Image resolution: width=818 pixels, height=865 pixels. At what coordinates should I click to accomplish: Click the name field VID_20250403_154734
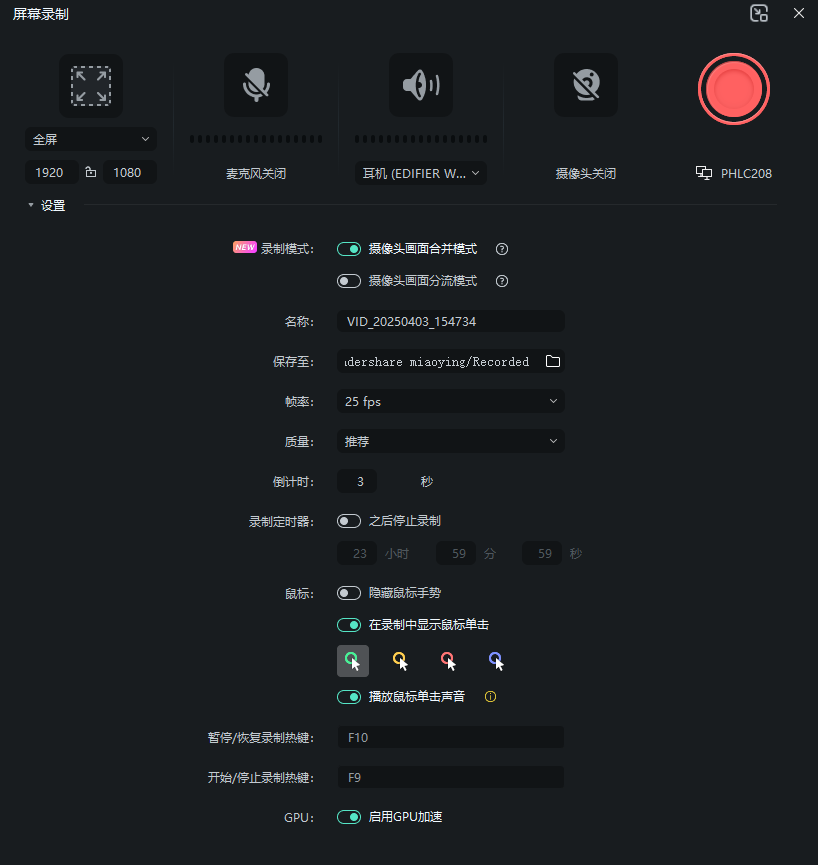(x=451, y=321)
